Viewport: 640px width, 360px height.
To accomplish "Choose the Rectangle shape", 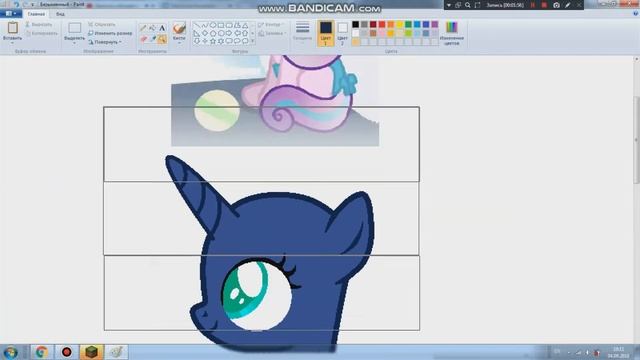I will coord(221,25).
